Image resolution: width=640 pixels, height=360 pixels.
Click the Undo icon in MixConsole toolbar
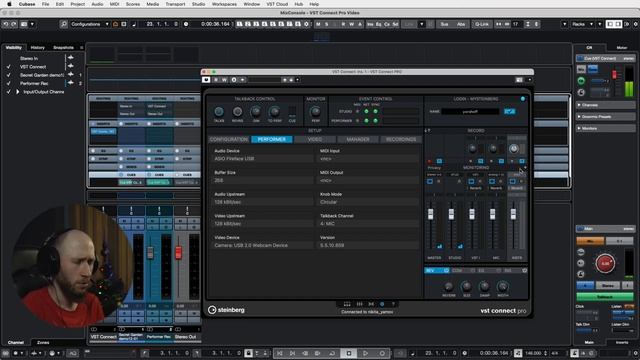pyautogui.click(x=6, y=24)
